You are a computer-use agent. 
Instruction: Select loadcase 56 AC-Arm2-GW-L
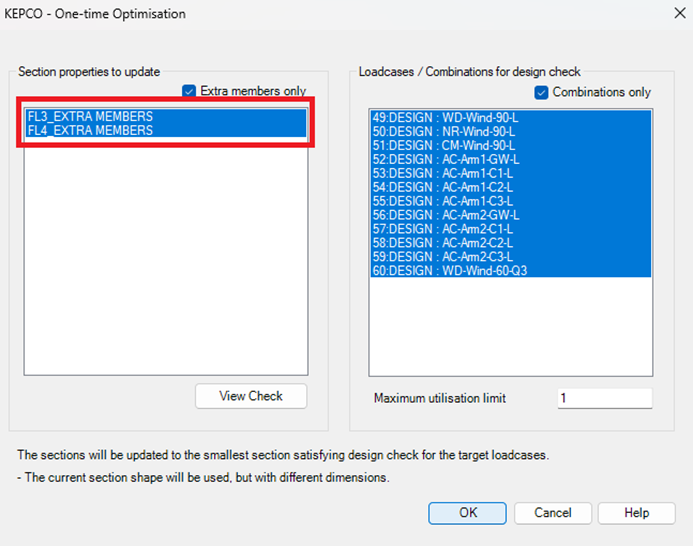coord(446,214)
